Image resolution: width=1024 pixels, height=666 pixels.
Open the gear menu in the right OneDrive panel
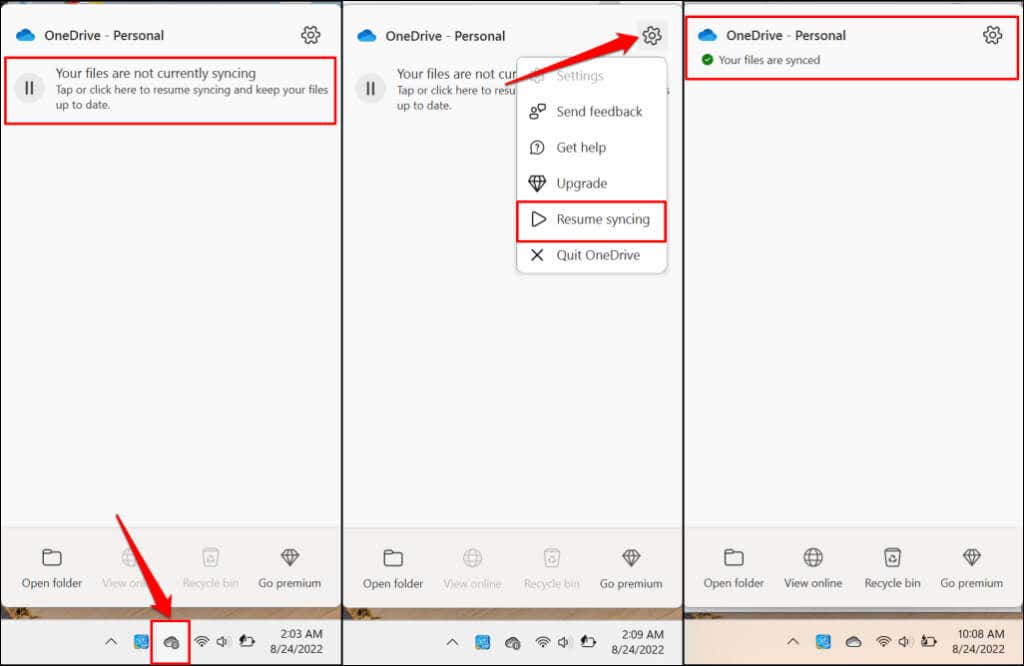(993, 35)
